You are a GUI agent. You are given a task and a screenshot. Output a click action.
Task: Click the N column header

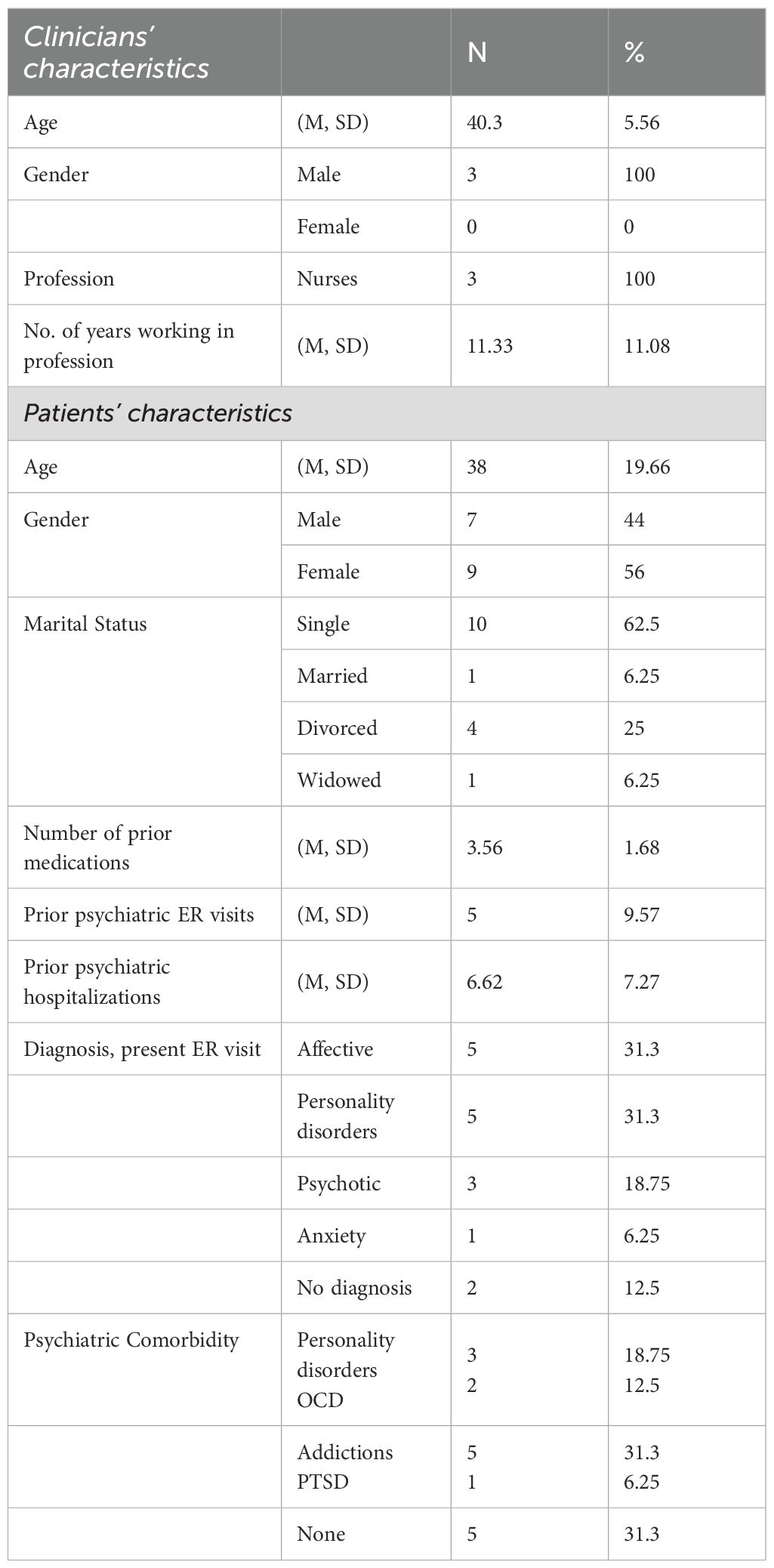(x=477, y=52)
